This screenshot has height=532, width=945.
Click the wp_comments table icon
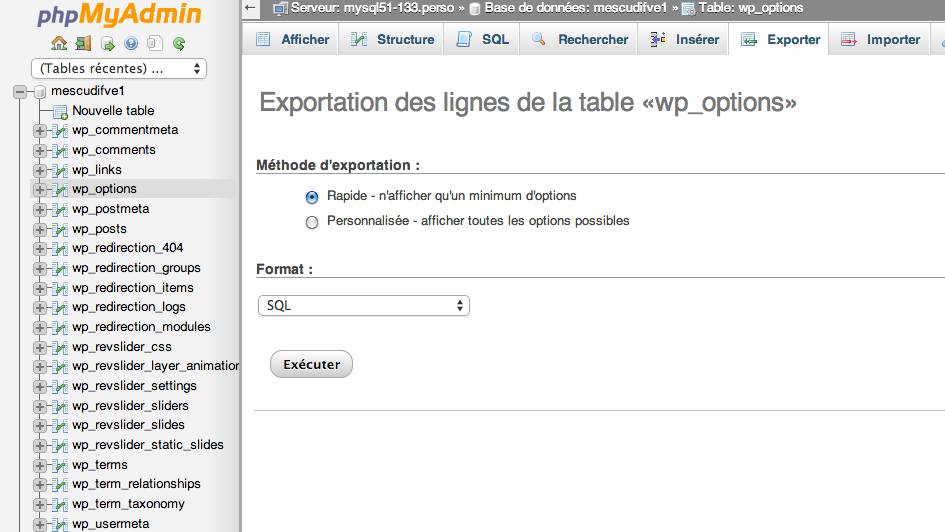pos(60,151)
